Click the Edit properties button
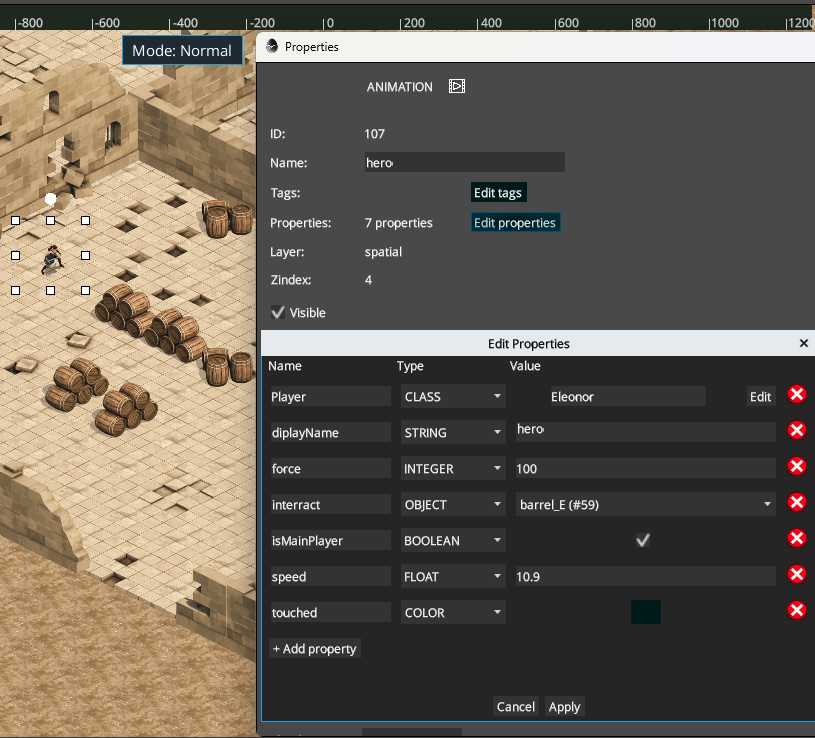The image size is (815, 738). tap(515, 222)
